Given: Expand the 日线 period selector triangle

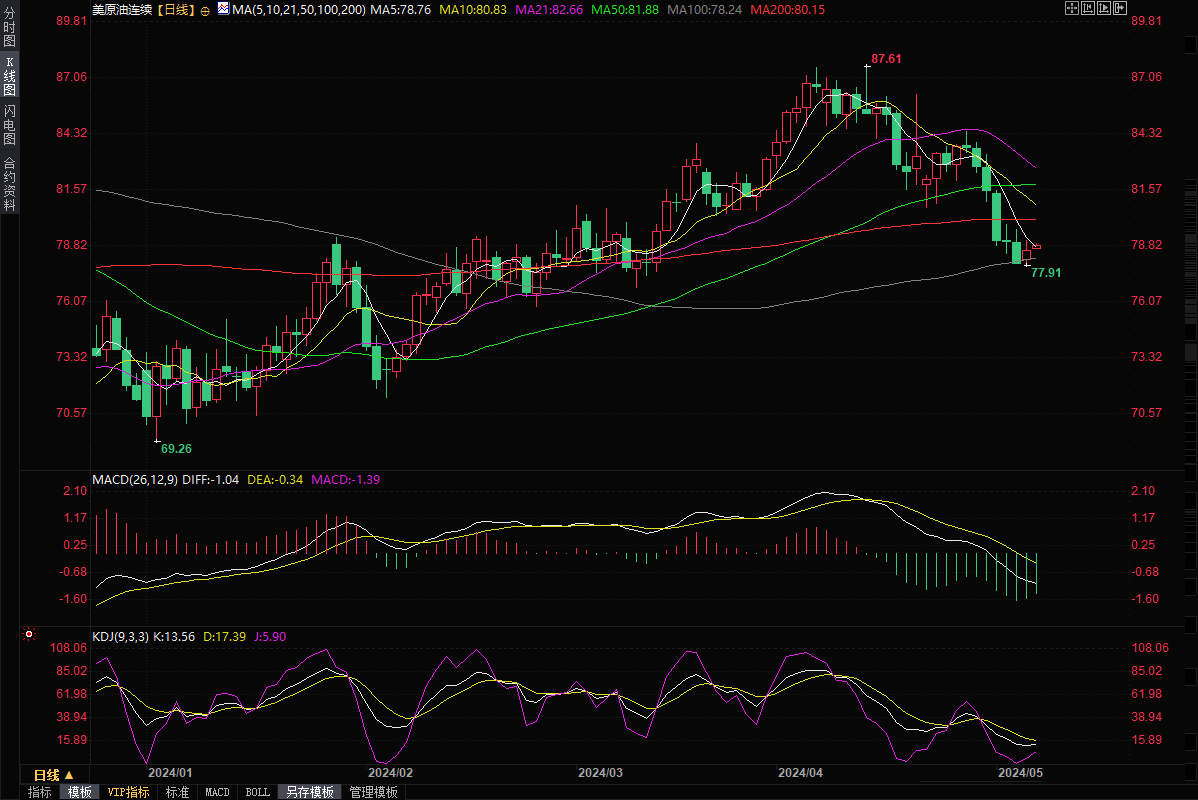Looking at the screenshot, I should click(68, 775).
